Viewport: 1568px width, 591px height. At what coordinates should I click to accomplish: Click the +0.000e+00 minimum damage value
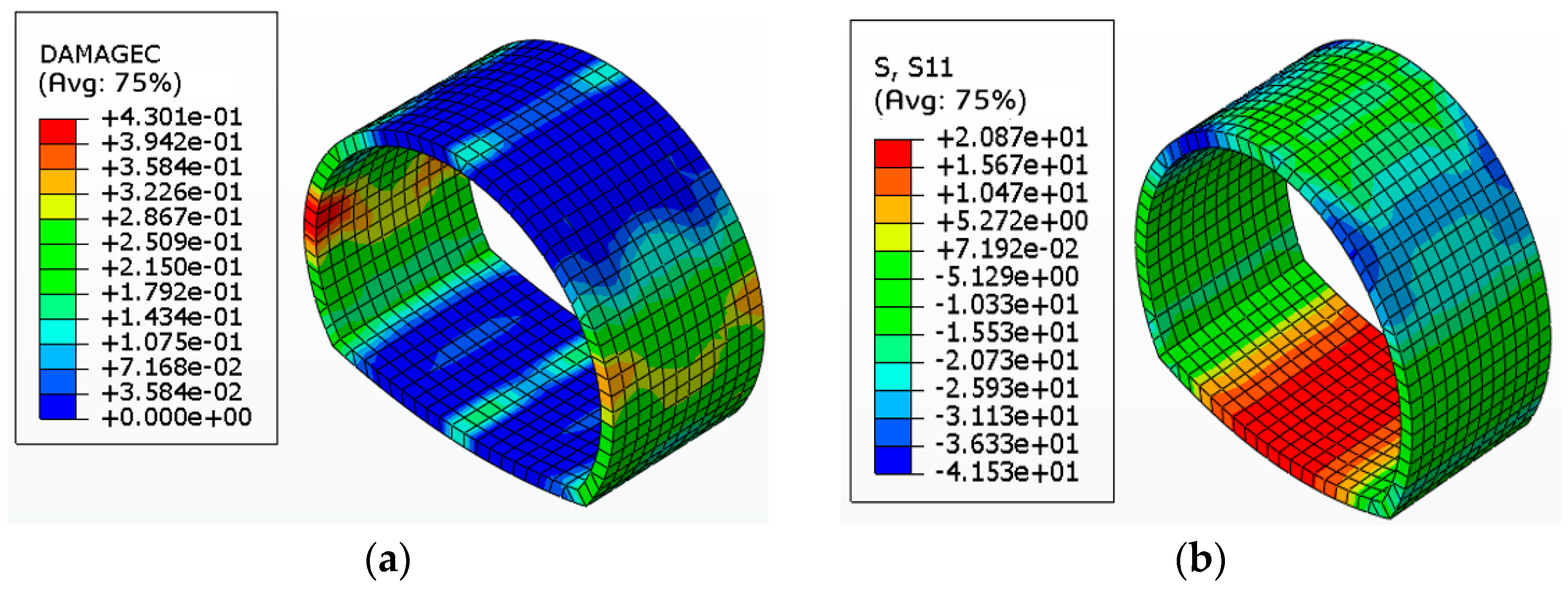pos(177,418)
